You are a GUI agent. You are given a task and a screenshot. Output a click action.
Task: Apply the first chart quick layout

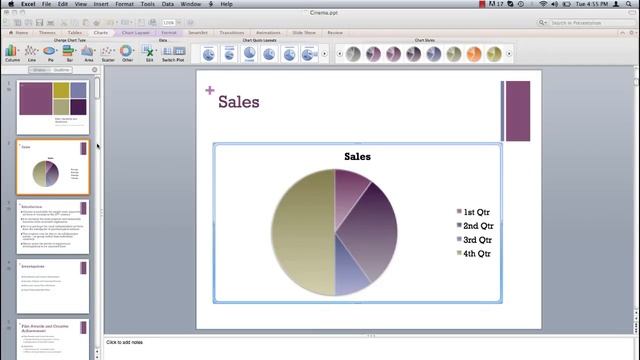click(x=209, y=53)
